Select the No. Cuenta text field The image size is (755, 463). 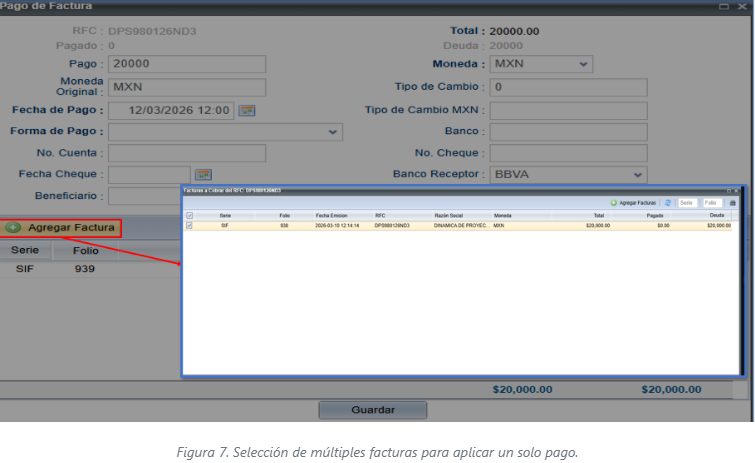coord(187,153)
